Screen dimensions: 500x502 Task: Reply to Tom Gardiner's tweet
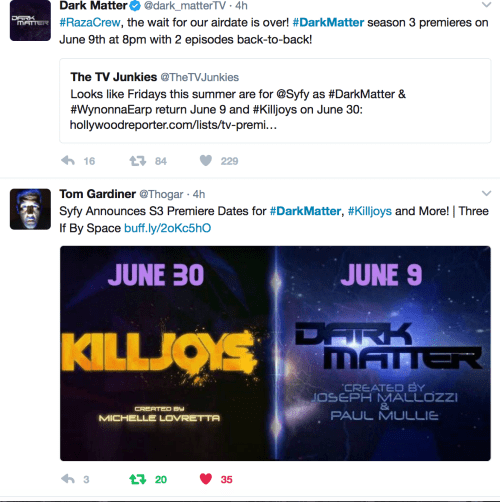point(68,479)
